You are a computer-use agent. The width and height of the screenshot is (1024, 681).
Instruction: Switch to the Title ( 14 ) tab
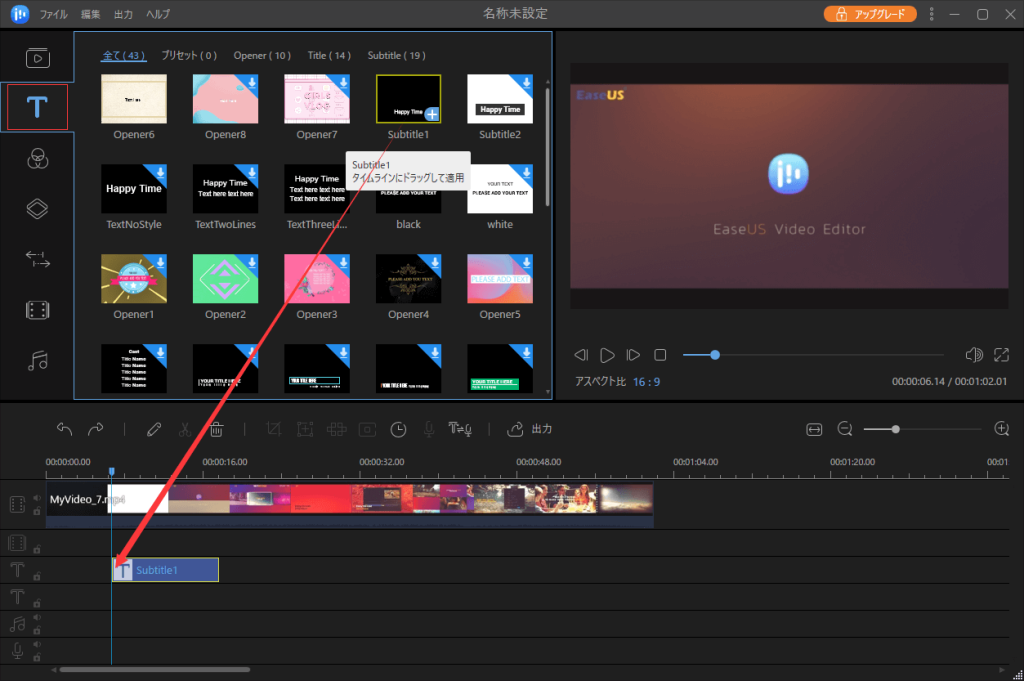[x=329, y=55]
